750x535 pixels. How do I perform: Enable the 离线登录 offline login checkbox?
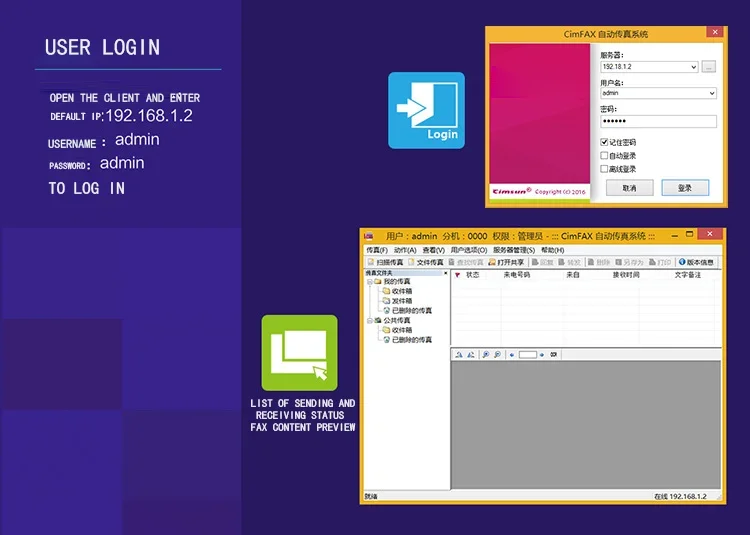(604, 169)
